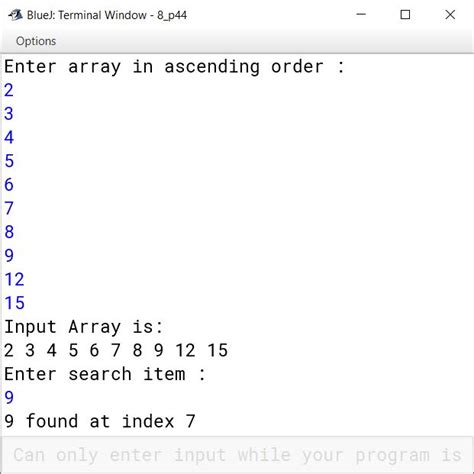Click the 'Enter search item :' line

pyautogui.click(x=105, y=374)
